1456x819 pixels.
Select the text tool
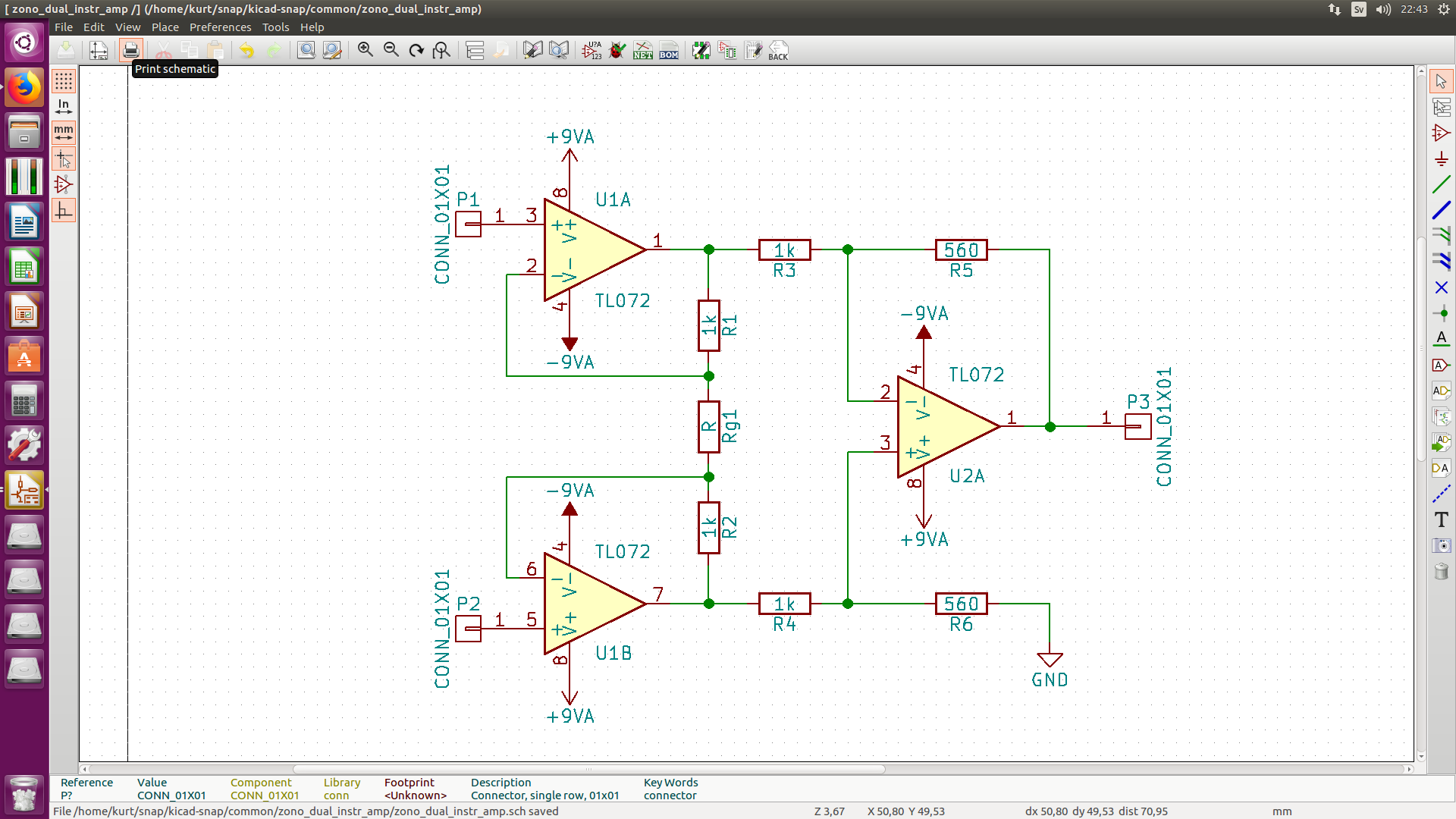click(x=1442, y=519)
